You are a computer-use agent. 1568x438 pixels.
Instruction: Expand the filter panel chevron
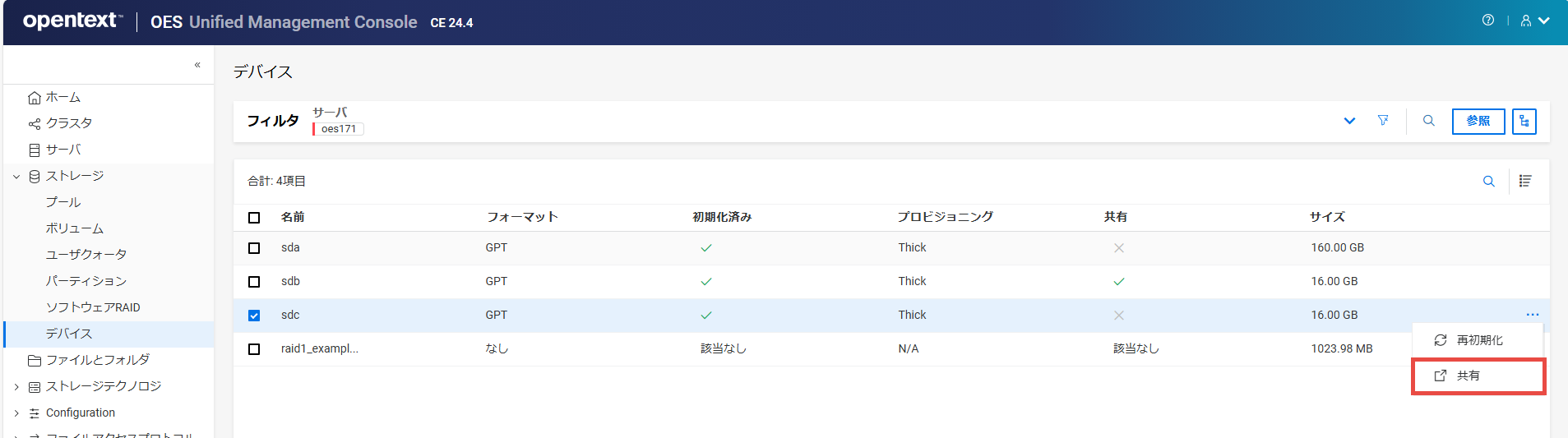[x=1349, y=121]
